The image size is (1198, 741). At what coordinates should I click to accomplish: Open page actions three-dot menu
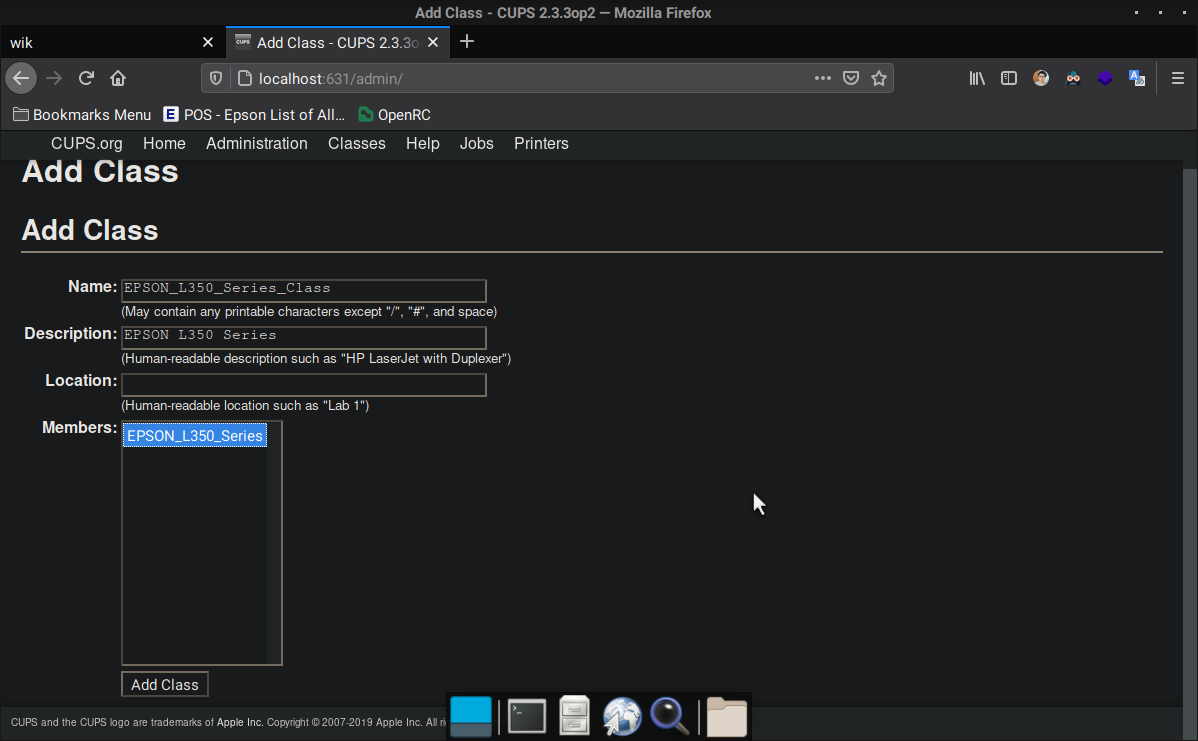(822, 78)
